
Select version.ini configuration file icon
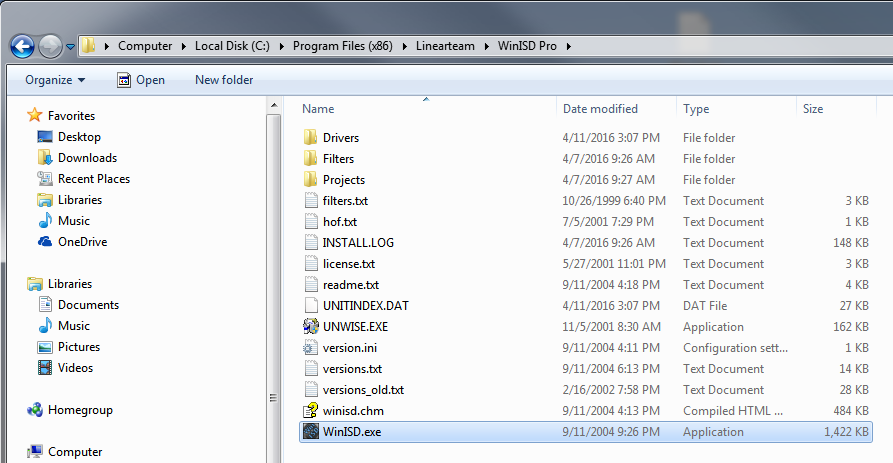310,347
